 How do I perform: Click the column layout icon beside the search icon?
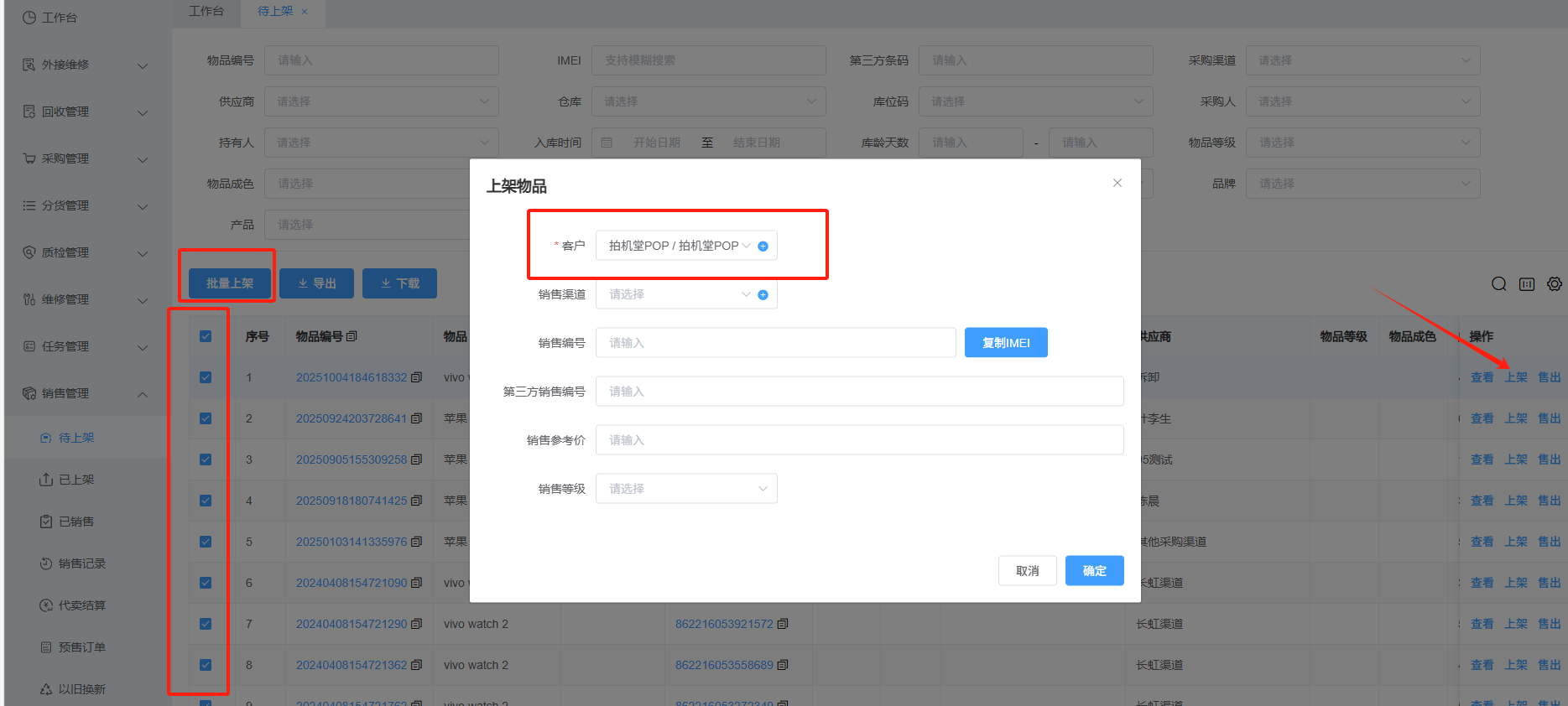pos(1527,284)
